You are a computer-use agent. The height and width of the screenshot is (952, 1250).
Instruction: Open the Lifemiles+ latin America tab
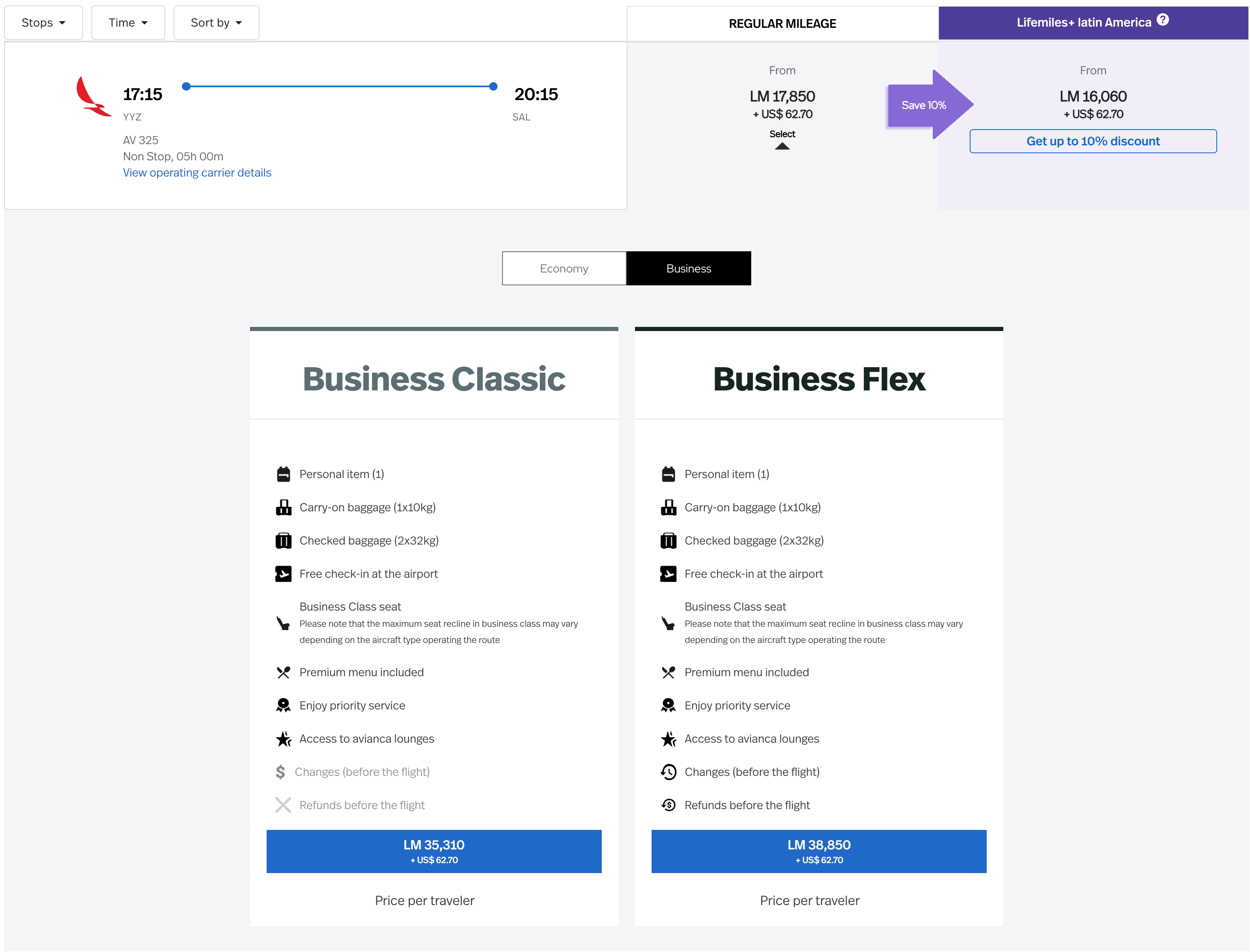(x=1093, y=23)
